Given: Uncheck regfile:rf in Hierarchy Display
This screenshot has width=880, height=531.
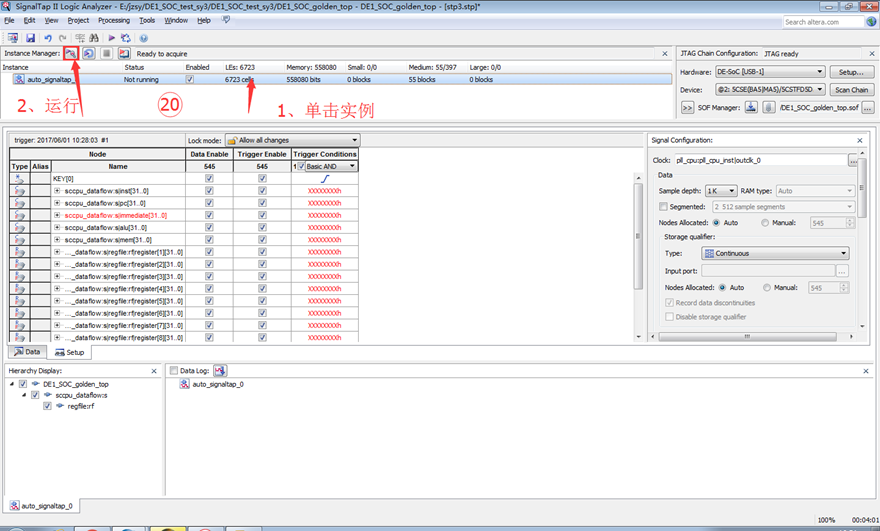Looking at the screenshot, I should 47,406.
